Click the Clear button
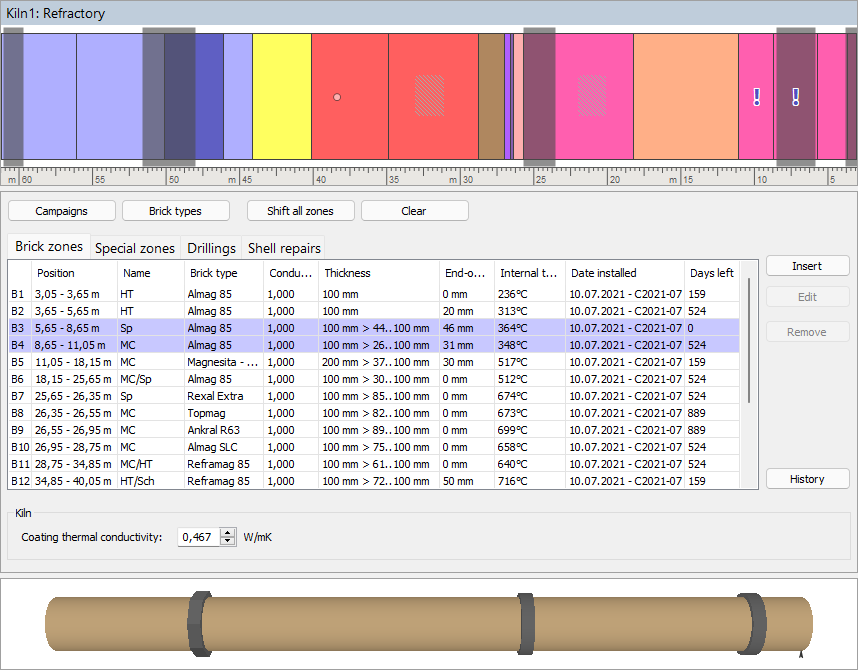 (x=414, y=211)
